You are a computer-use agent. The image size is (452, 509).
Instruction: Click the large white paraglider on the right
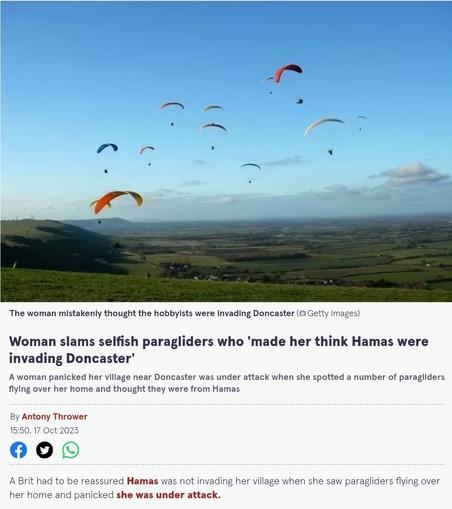[x=323, y=125]
